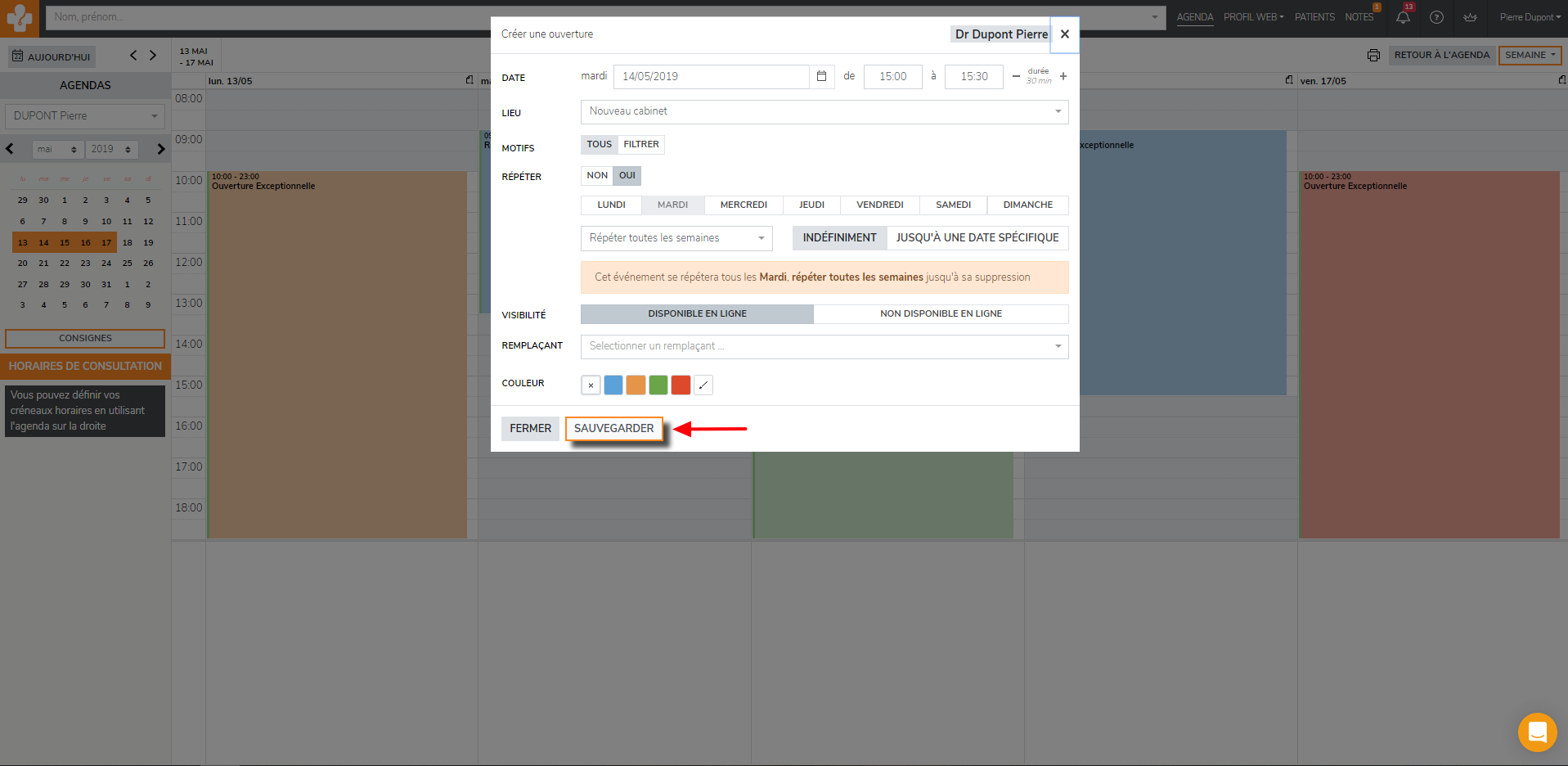Open the PATIENTS menu

coord(1314,17)
